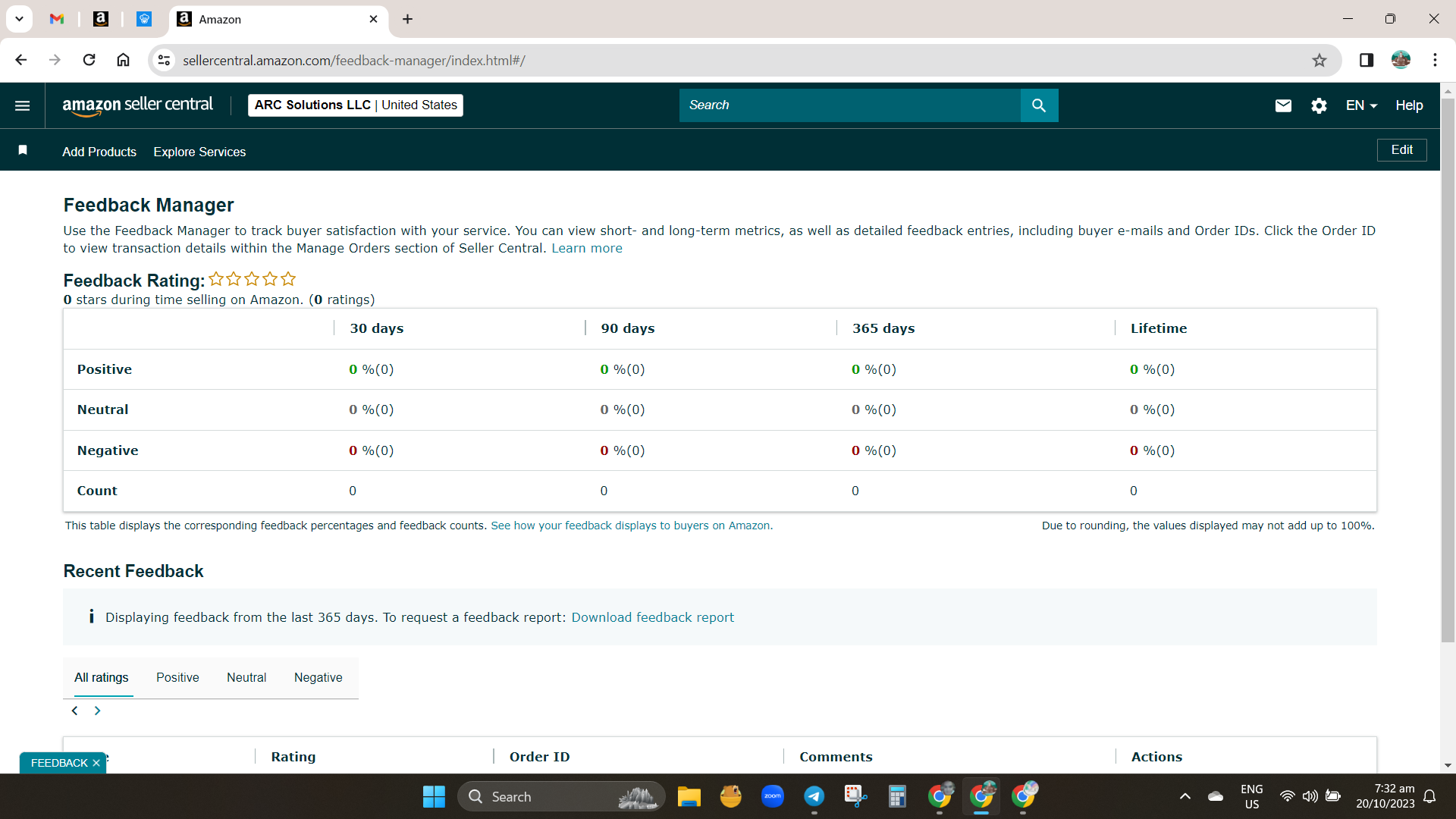Switch to the pinned Amazon tab

tap(100, 19)
